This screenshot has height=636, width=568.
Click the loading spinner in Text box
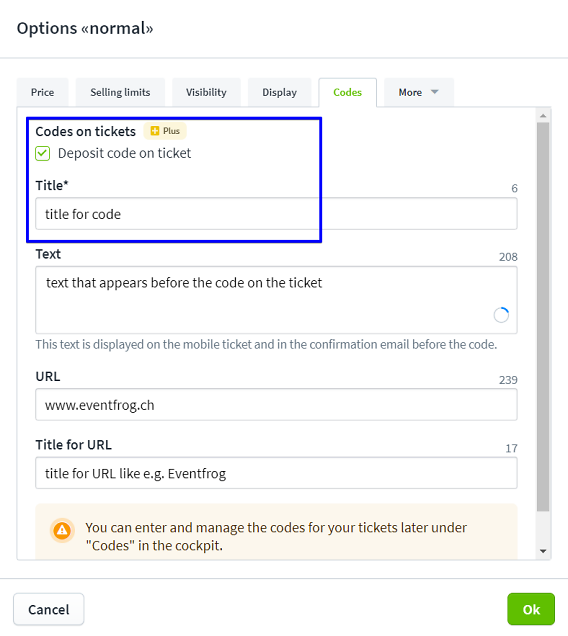[x=501, y=315]
